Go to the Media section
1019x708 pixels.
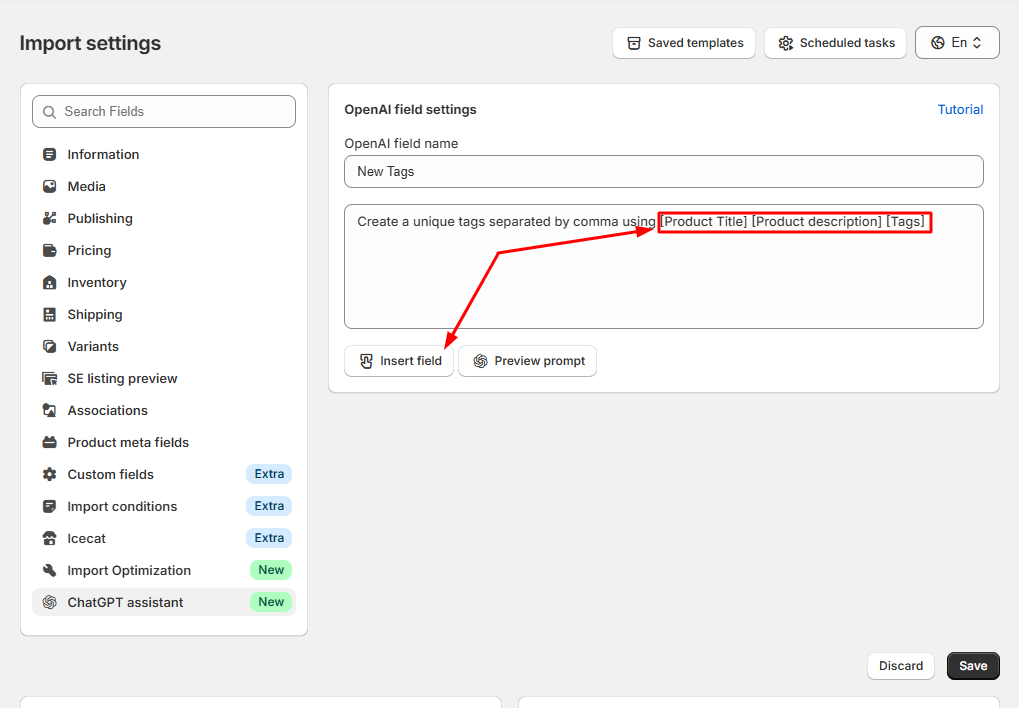click(164, 187)
